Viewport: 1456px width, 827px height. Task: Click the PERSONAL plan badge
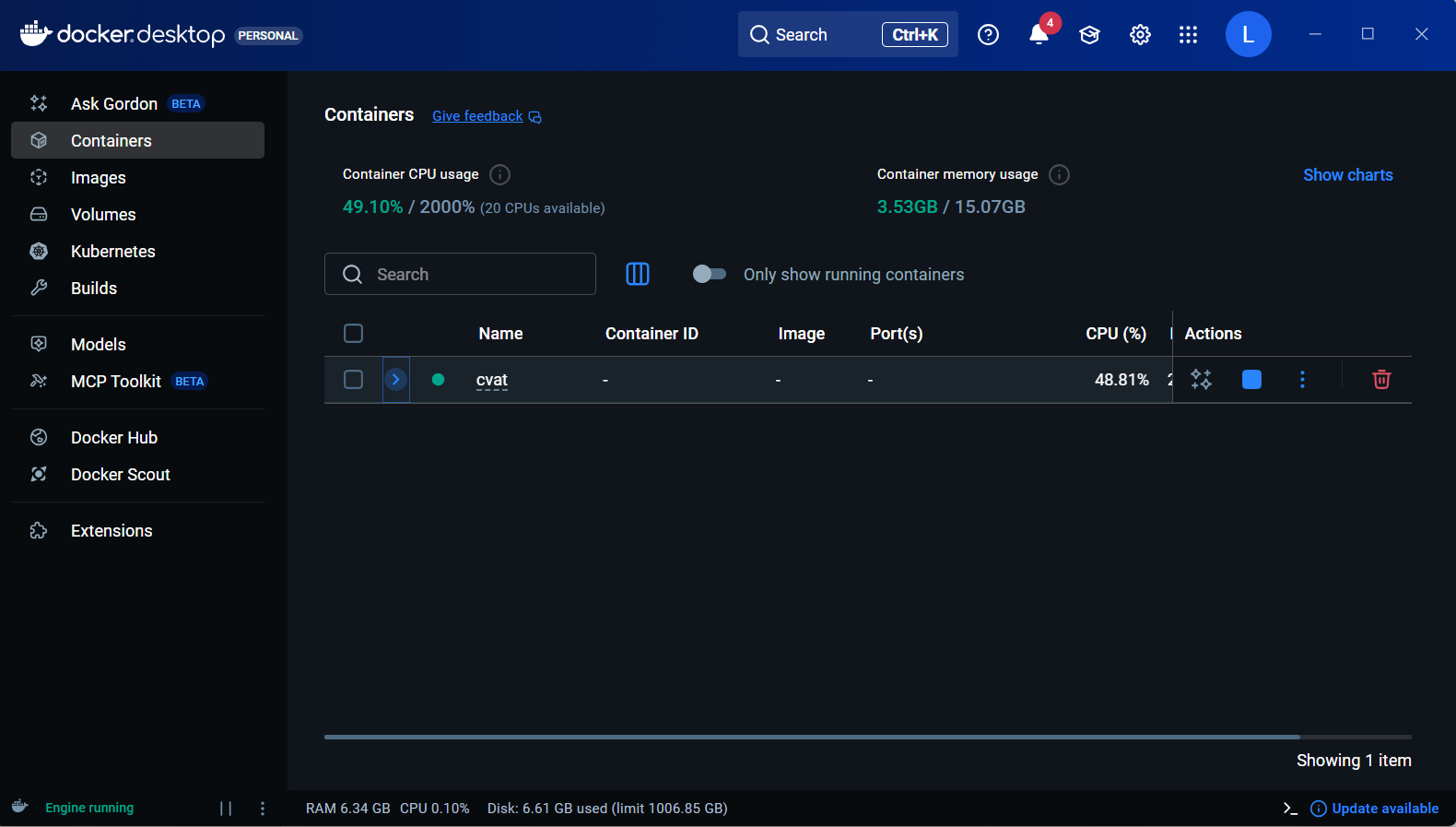[268, 35]
